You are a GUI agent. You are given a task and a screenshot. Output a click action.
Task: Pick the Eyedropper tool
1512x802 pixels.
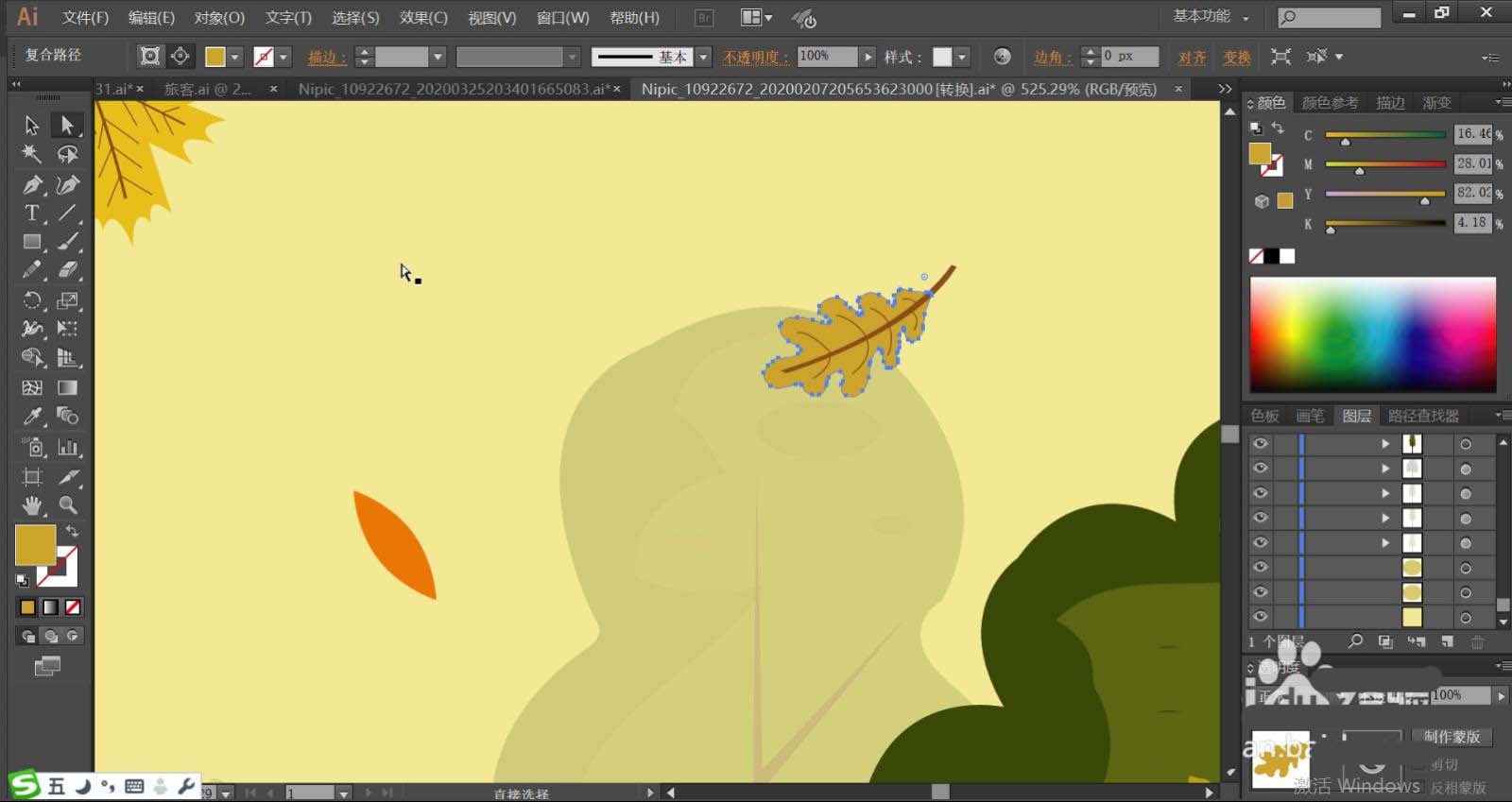click(x=32, y=417)
